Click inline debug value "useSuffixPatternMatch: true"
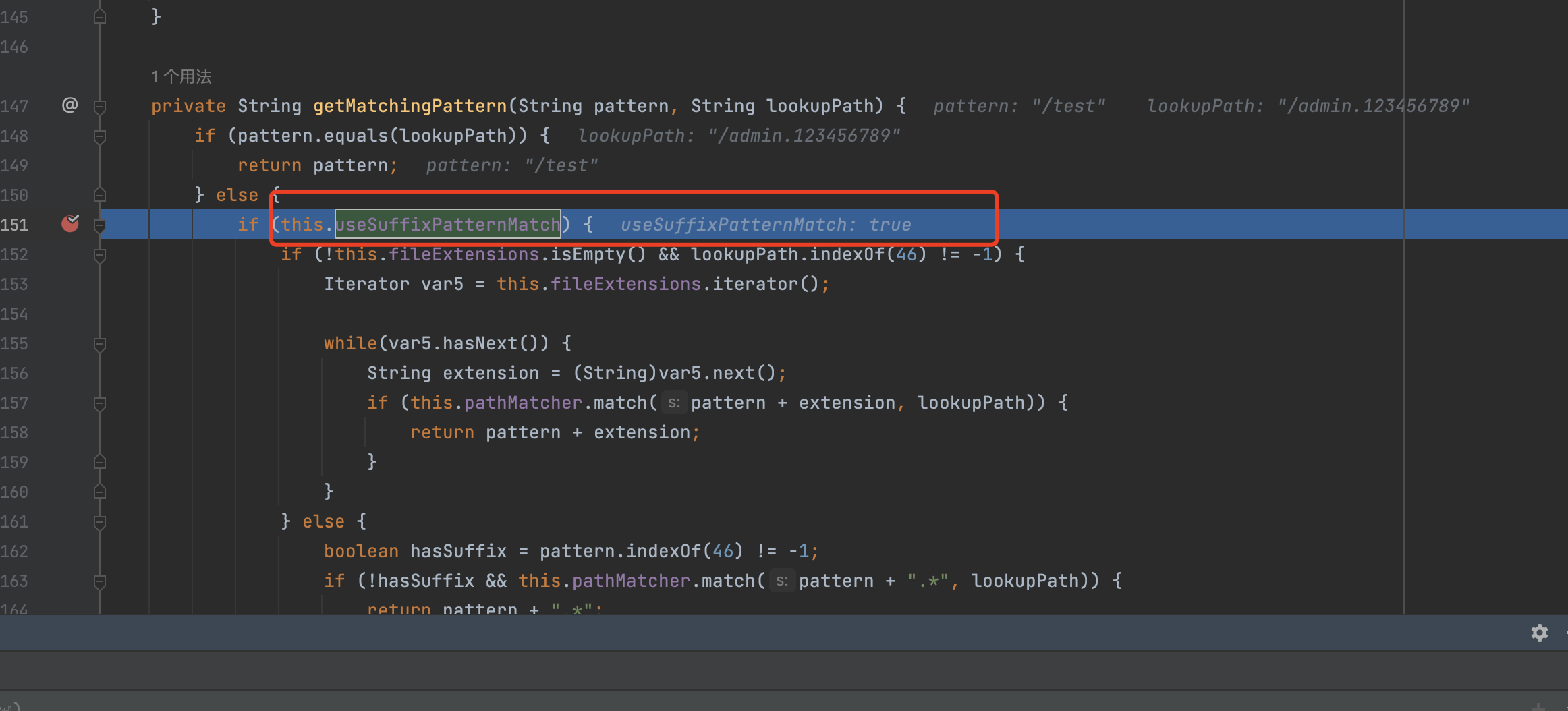Screen dimensions: 1568x711 (x=765, y=225)
